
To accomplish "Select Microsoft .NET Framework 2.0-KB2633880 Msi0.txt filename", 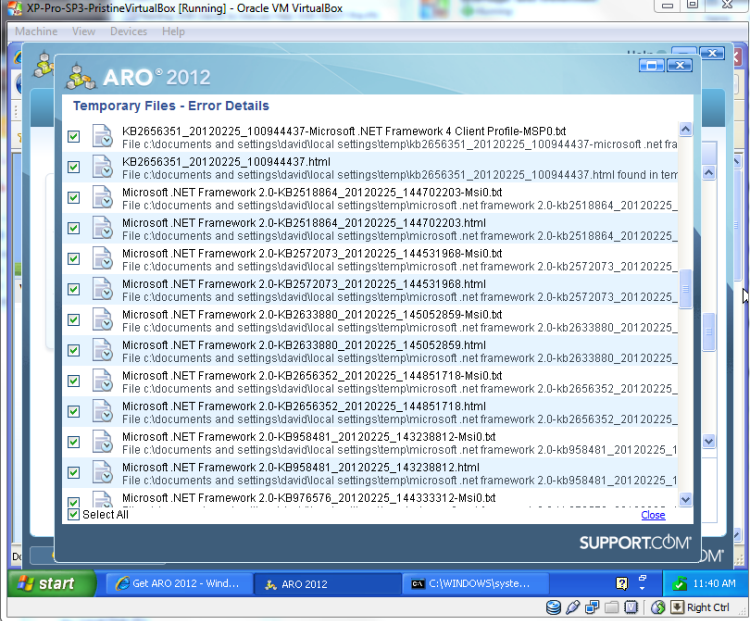I will 312,315.
